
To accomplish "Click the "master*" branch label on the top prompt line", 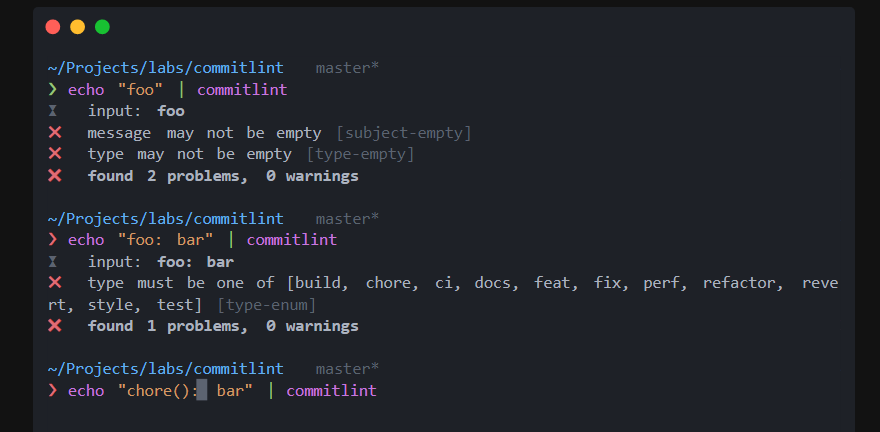I will point(347,68).
